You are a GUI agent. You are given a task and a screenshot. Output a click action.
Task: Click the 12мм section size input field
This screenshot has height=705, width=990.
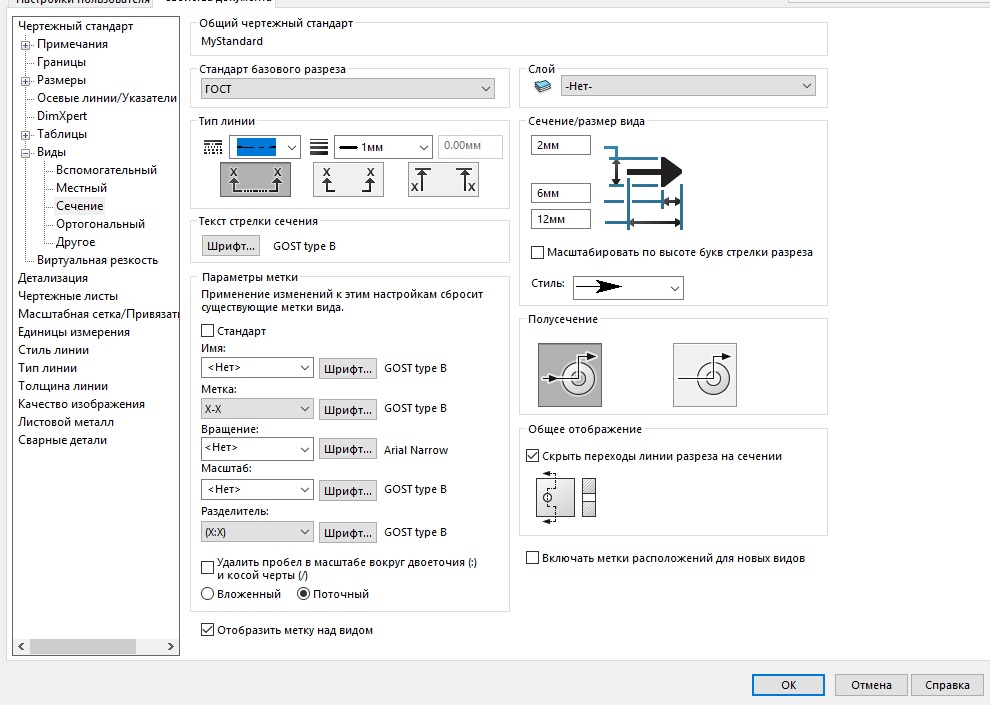(x=561, y=219)
